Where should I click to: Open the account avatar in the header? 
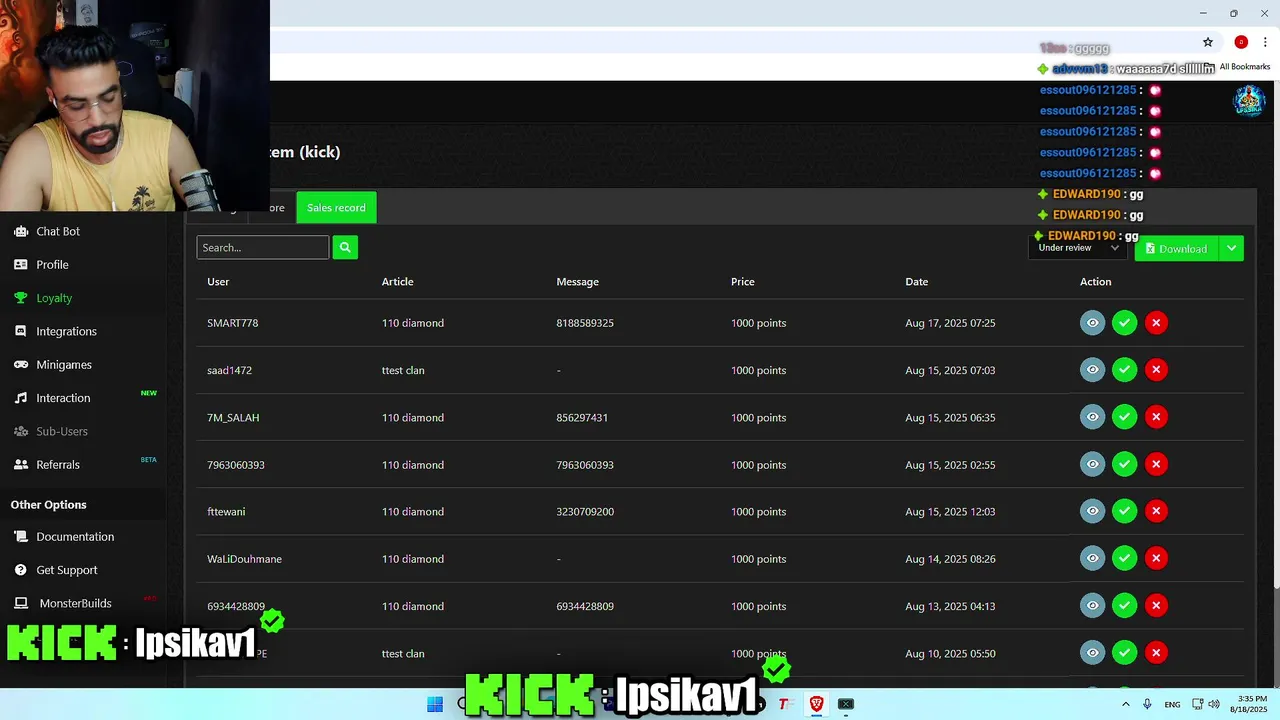(x=1249, y=101)
